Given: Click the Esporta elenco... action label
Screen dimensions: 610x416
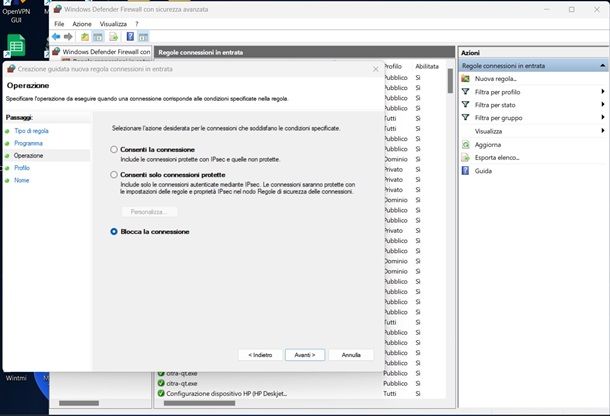Looking at the screenshot, I should click(x=497, y=158).
